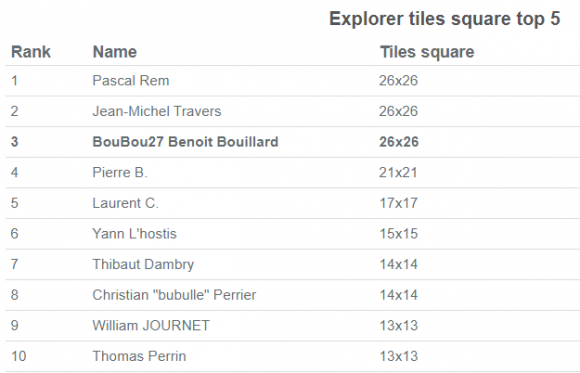Image resolution: width=580 pixels, height=373 pixels.
Task: Click the bold 26x26 value in row 3
Action: tap(399, 142)
